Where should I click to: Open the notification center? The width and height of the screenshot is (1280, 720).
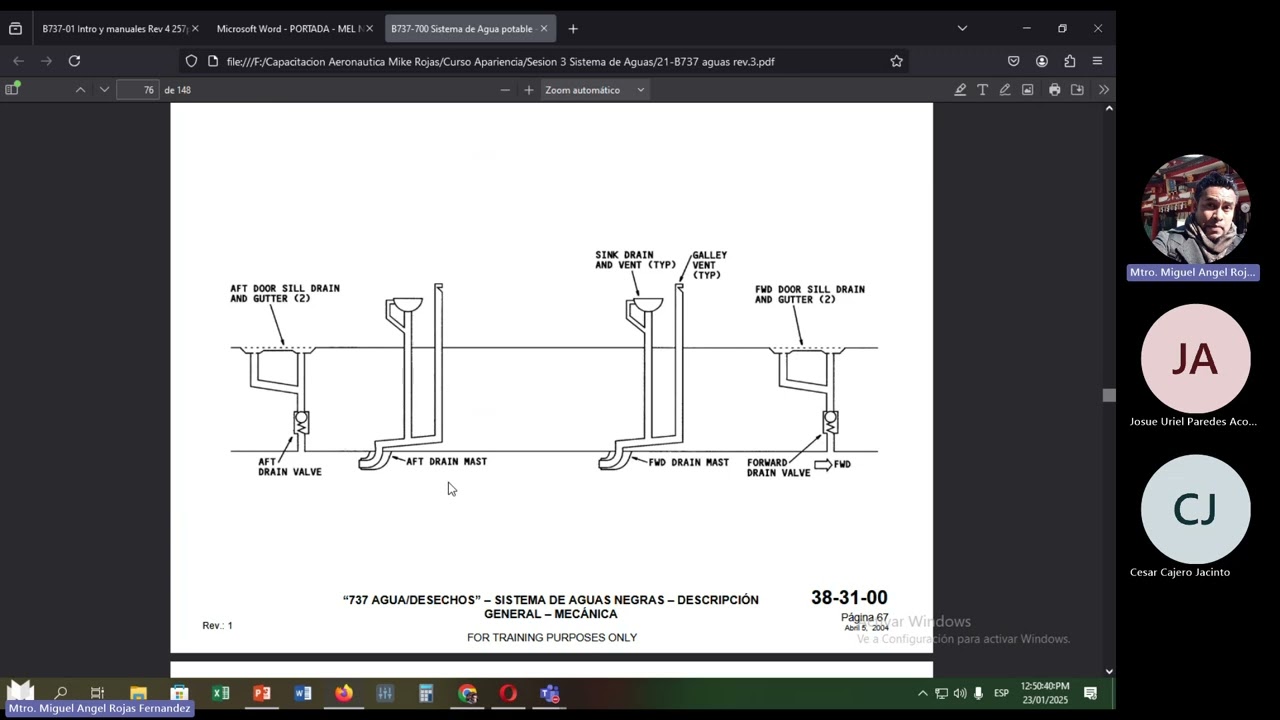point(1091,693)
